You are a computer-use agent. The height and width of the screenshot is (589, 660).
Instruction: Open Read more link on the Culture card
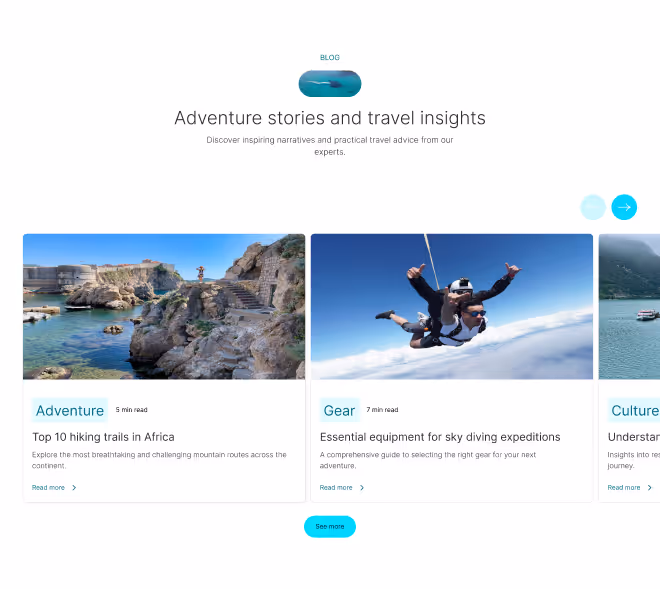pyautogui.click(x=624, y=488)
